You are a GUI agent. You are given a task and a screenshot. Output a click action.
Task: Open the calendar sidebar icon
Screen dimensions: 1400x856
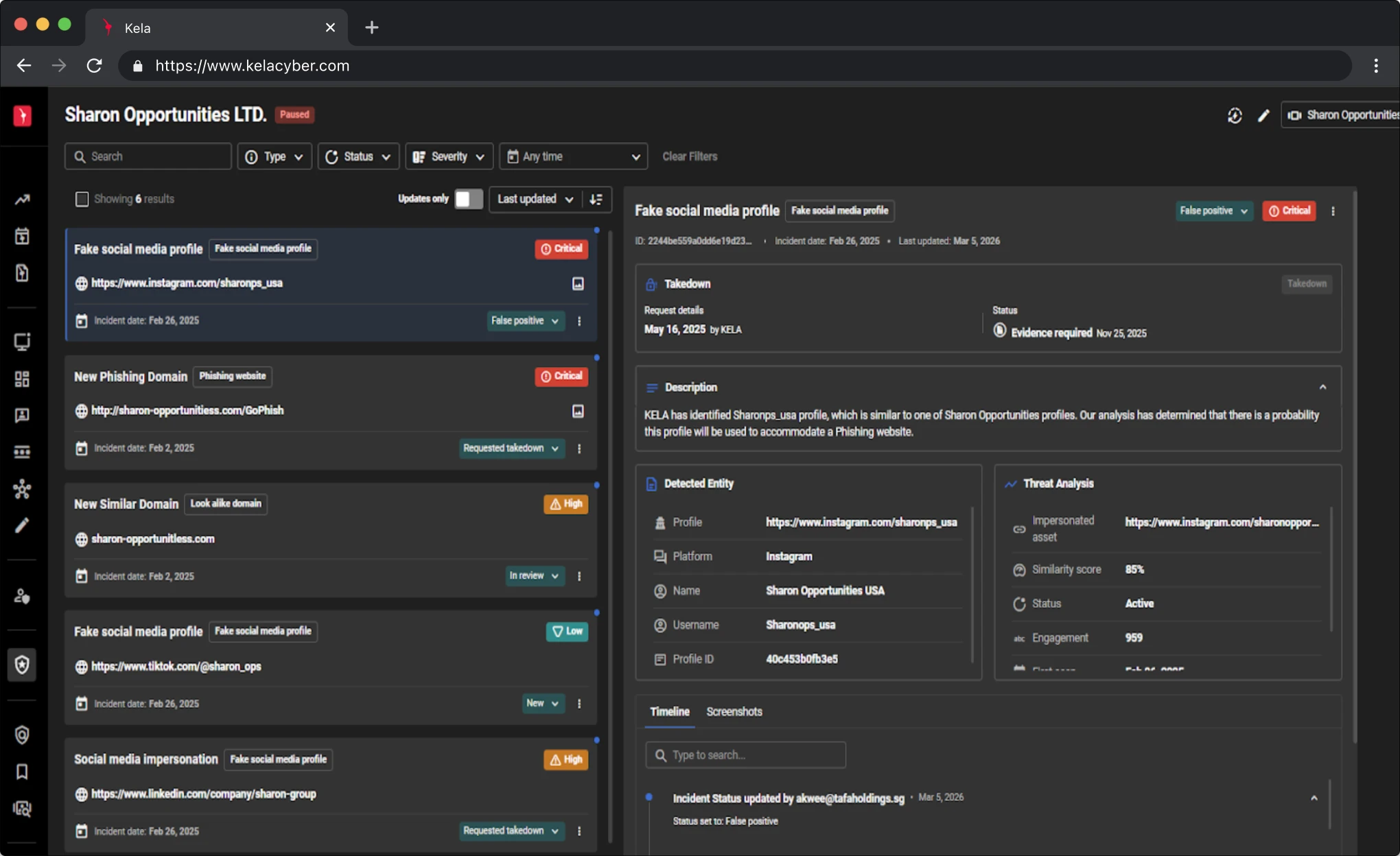pos(23,236)
